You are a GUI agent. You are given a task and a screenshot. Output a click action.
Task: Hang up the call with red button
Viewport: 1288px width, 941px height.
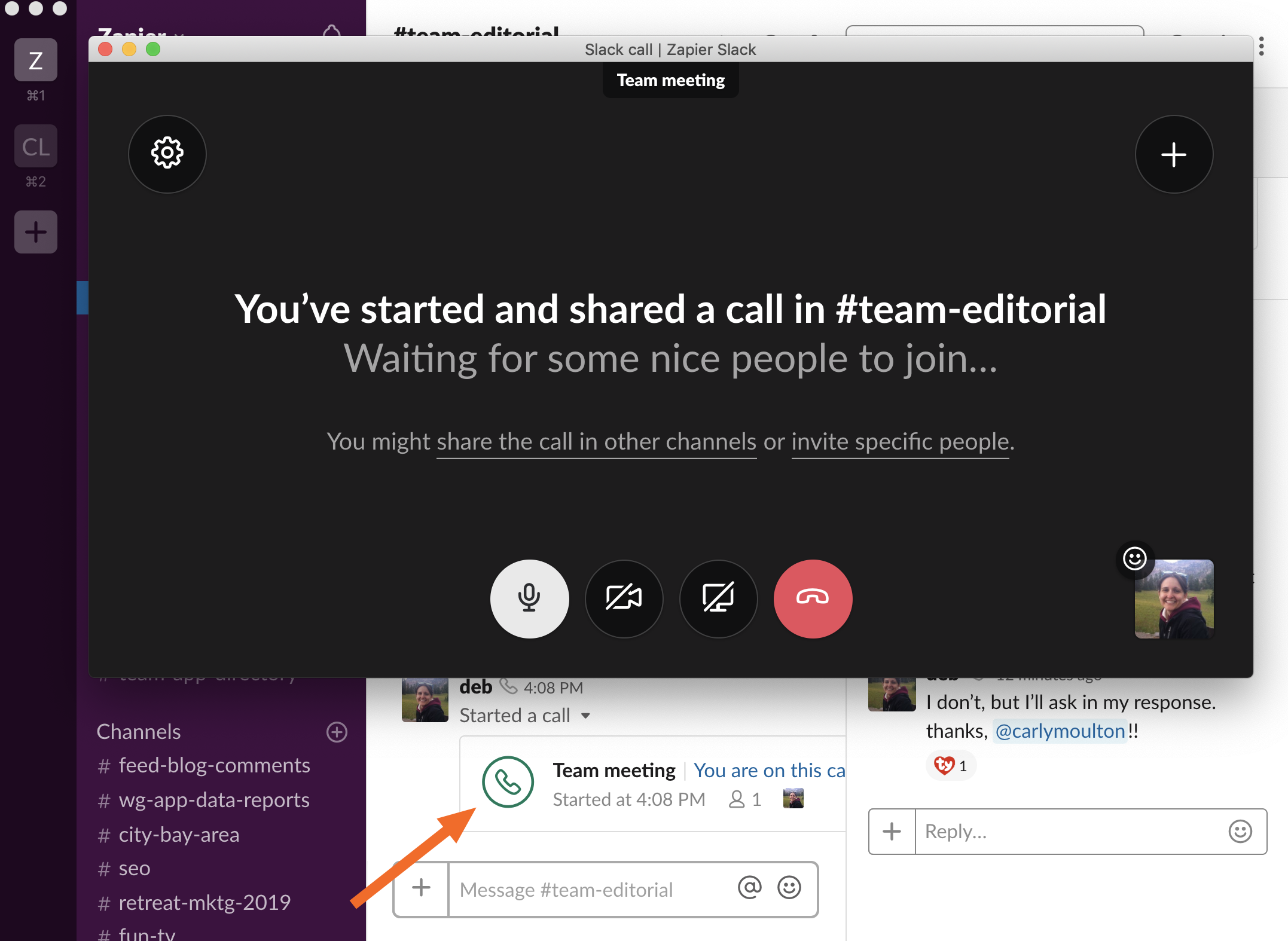[813, 598]
